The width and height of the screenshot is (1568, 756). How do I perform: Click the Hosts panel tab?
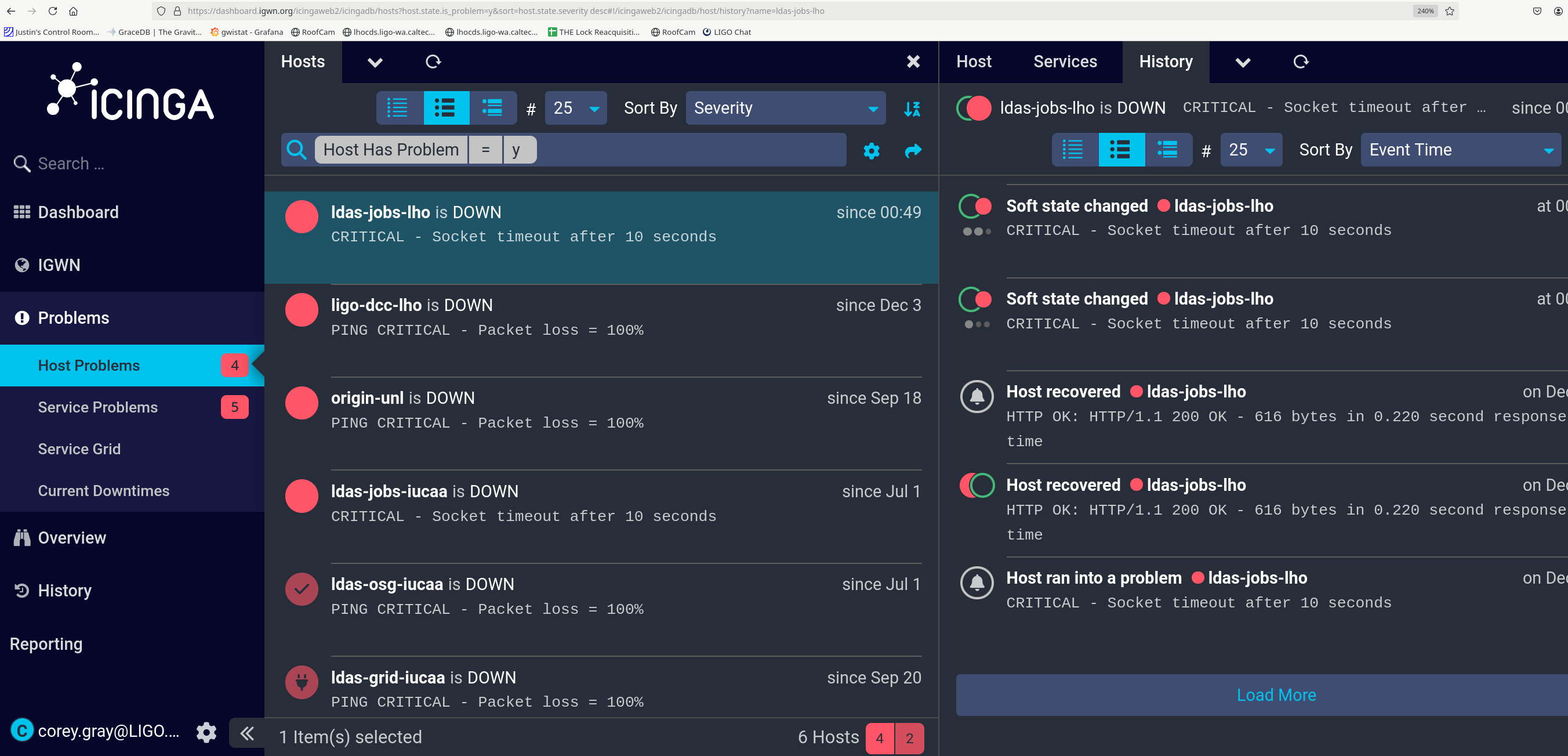(x=303, y=62)
